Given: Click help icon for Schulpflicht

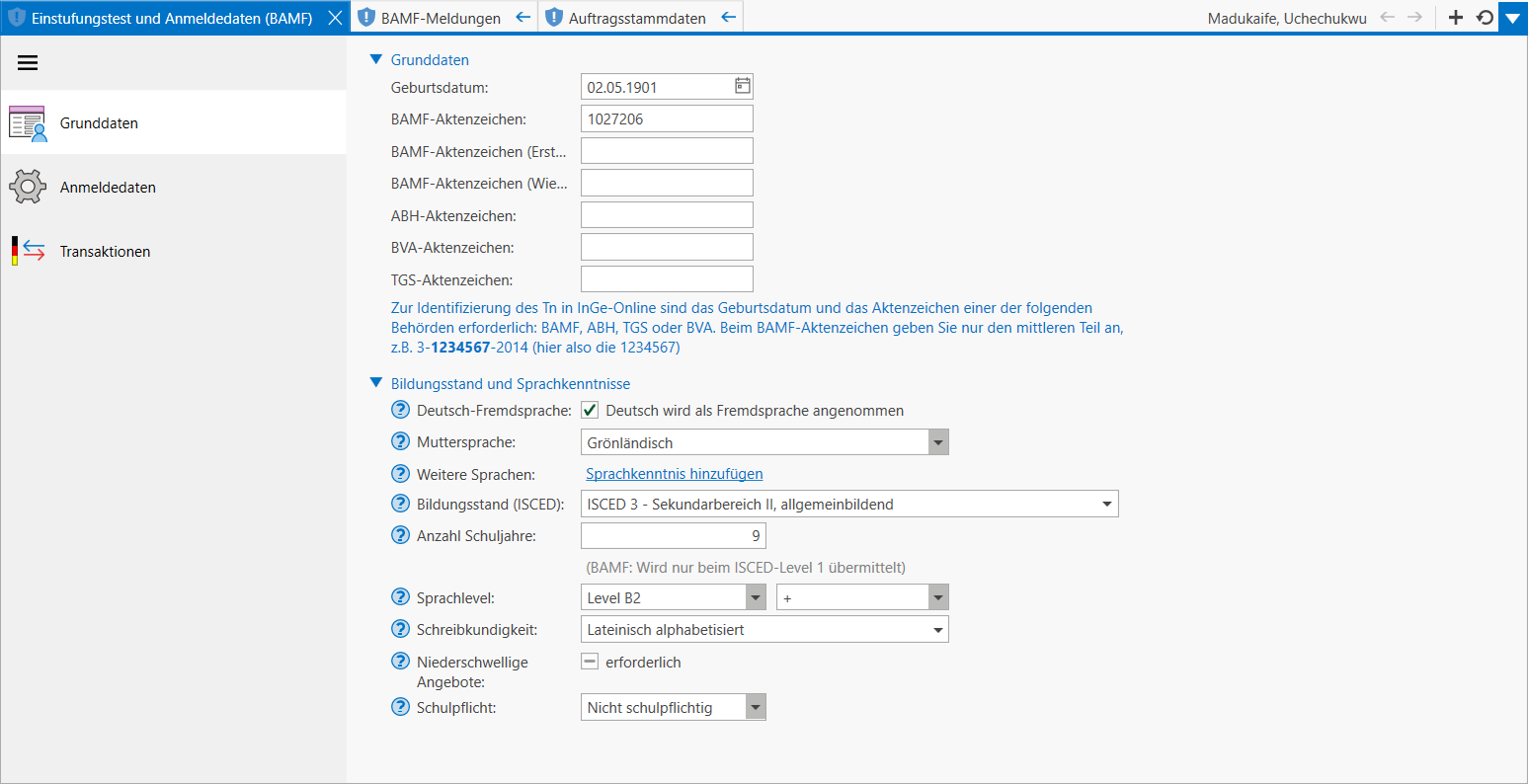Looking at the screenshot, I should (400, 706).
